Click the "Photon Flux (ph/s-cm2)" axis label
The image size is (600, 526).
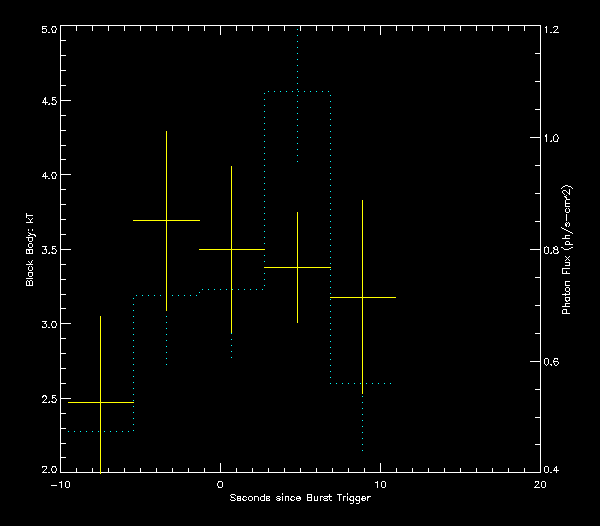567,249
